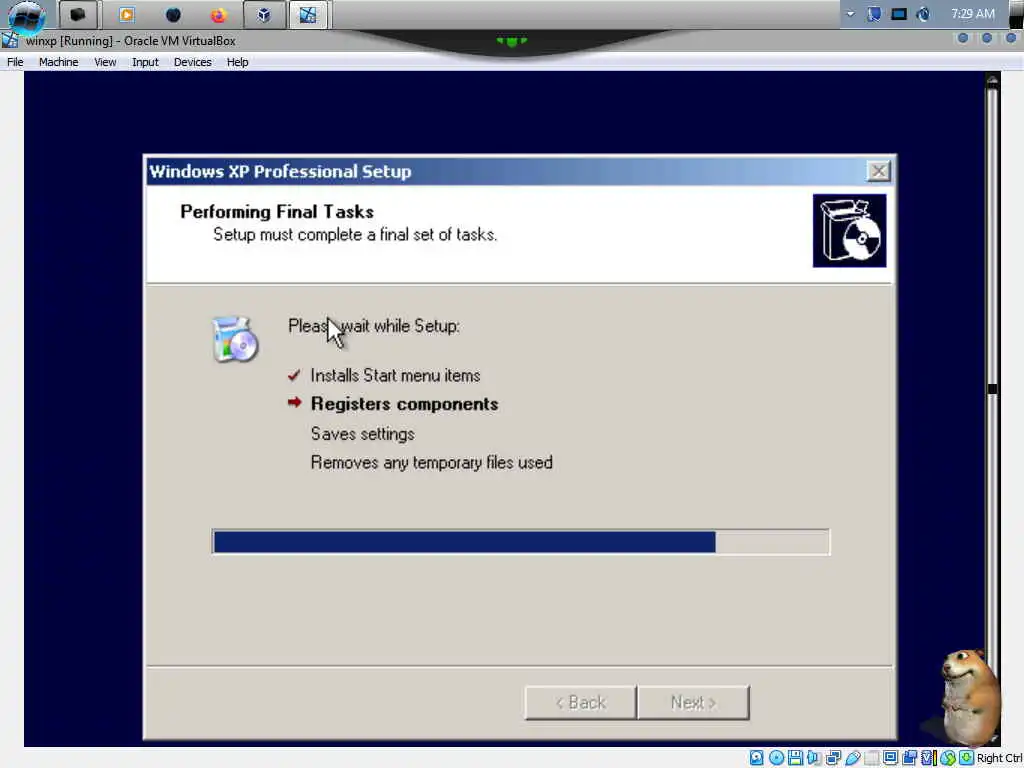Click the shared folders status icon

coord(871,758)
